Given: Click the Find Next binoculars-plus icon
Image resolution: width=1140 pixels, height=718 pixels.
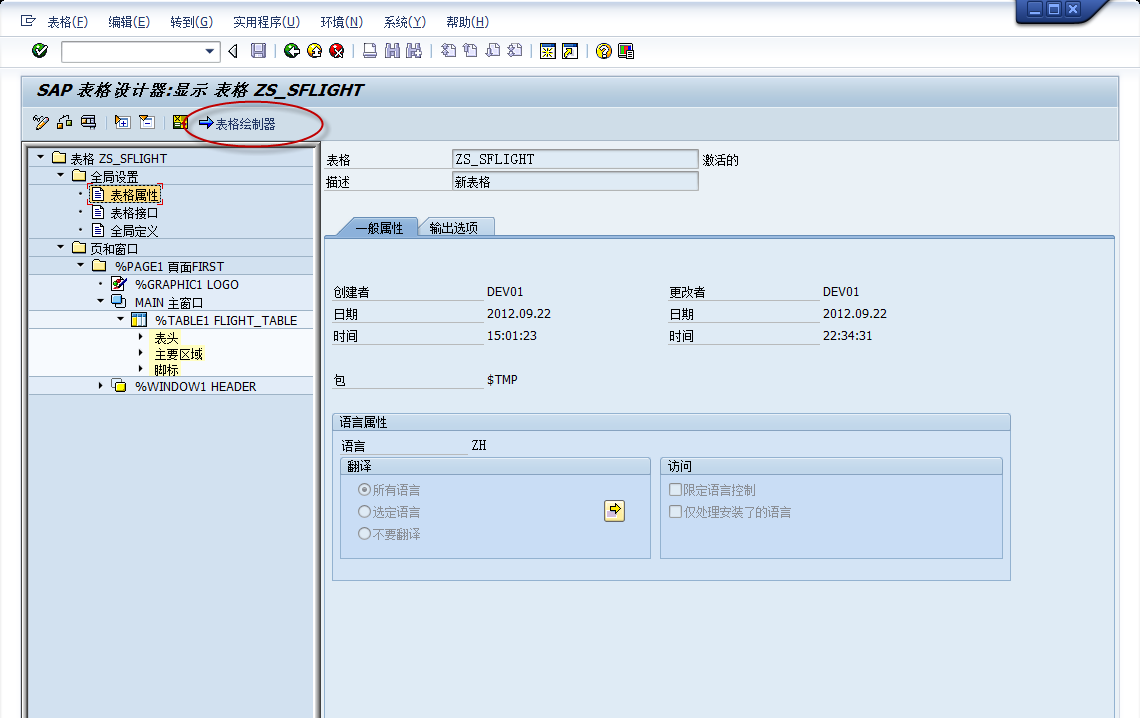Looking at the screenshot, I should click(414, 51).
